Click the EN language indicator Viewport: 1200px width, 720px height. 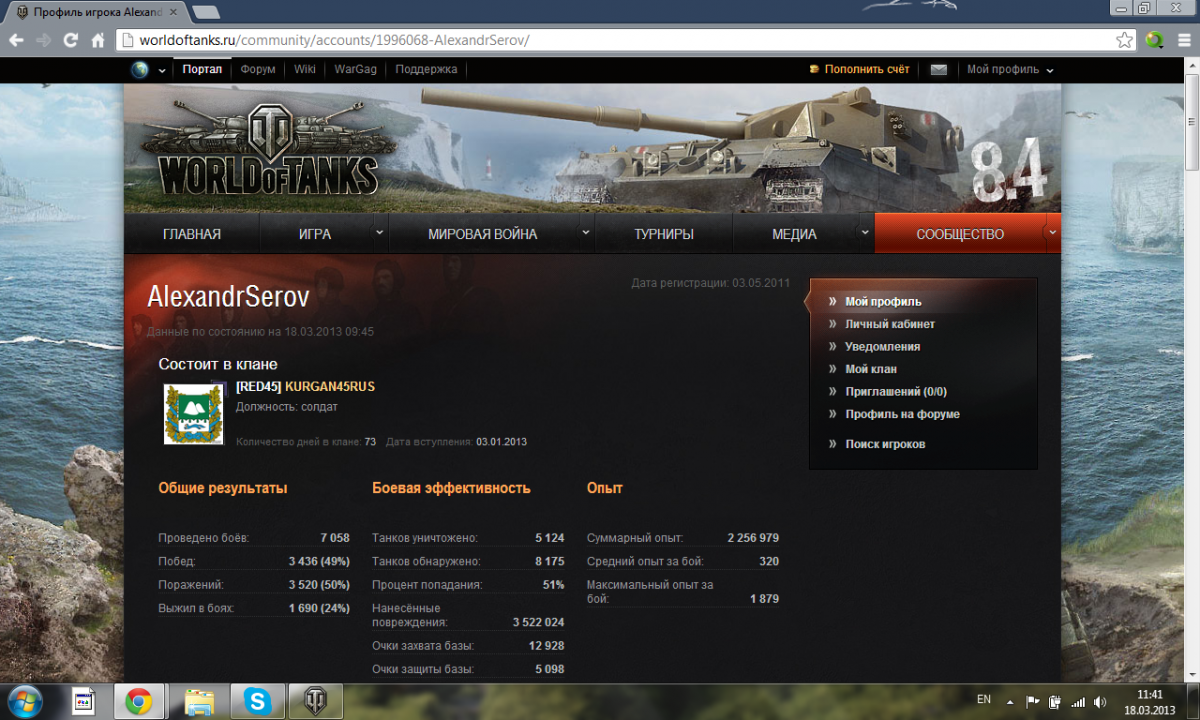(984, 699)
